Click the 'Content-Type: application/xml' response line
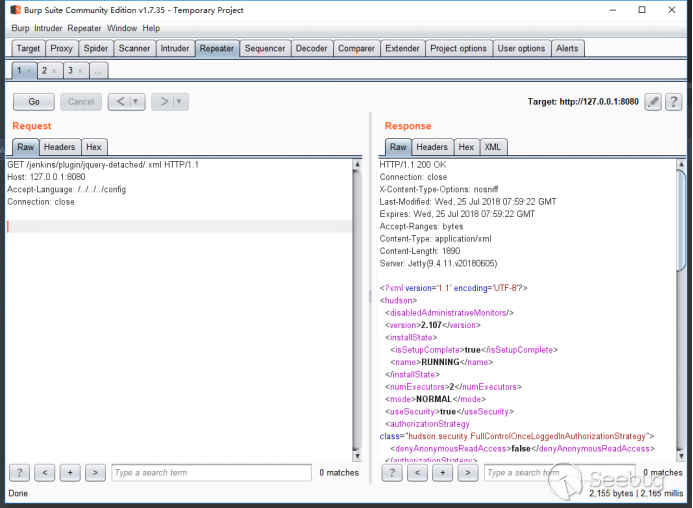693x508 pixels. click(x=435, y=239)
